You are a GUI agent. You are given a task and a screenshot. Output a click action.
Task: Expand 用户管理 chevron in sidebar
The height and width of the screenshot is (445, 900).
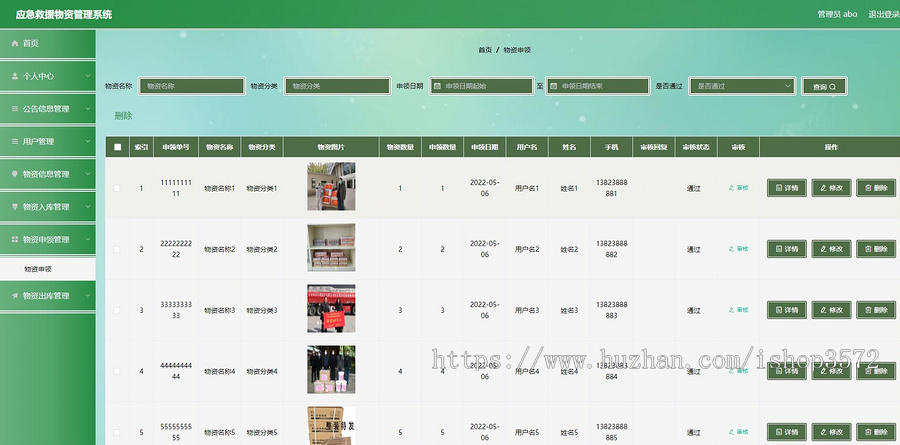click(88, 141)
